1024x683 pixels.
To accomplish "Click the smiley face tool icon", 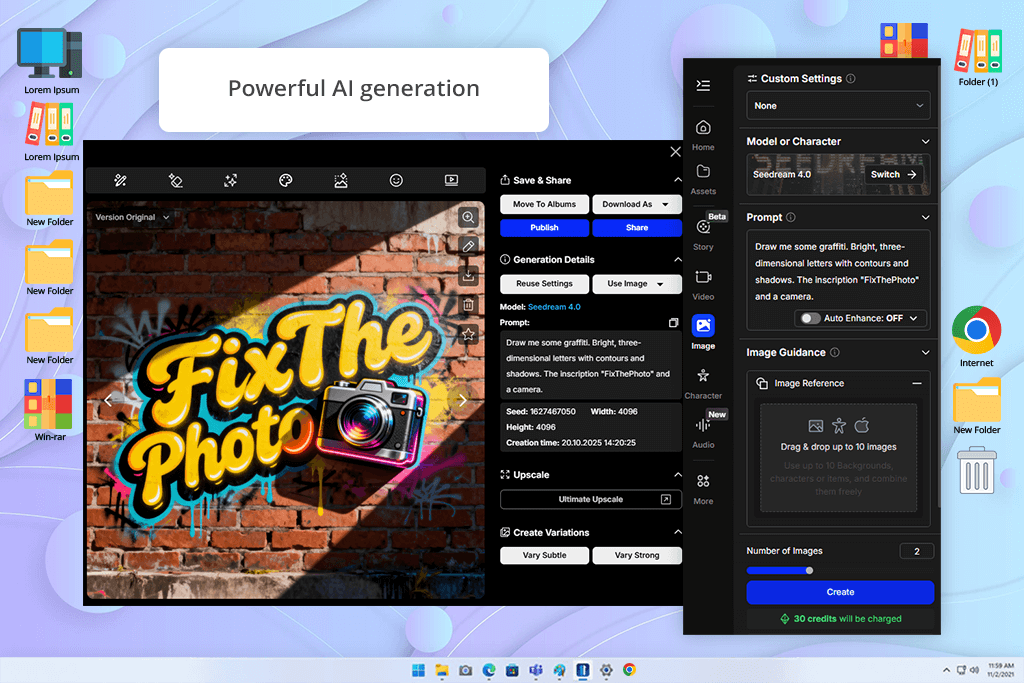I will pyautogui.click(x=396, y=180).
